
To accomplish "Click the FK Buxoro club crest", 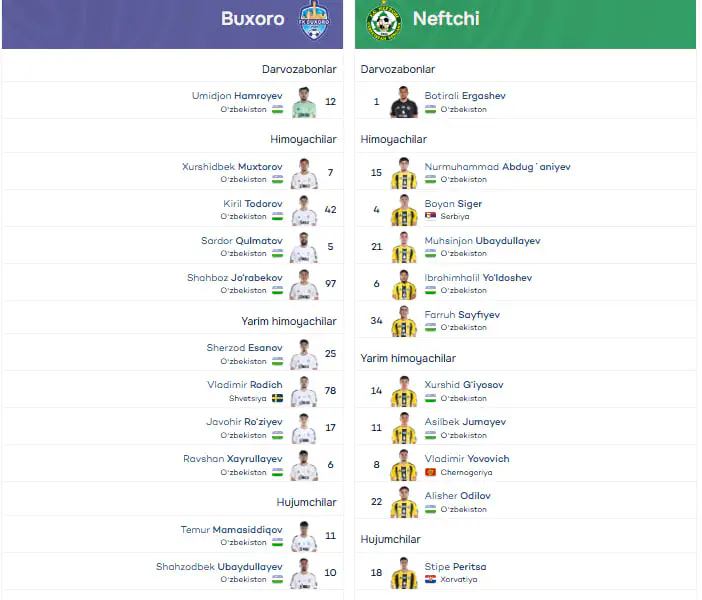I will (x=314, y=20).
